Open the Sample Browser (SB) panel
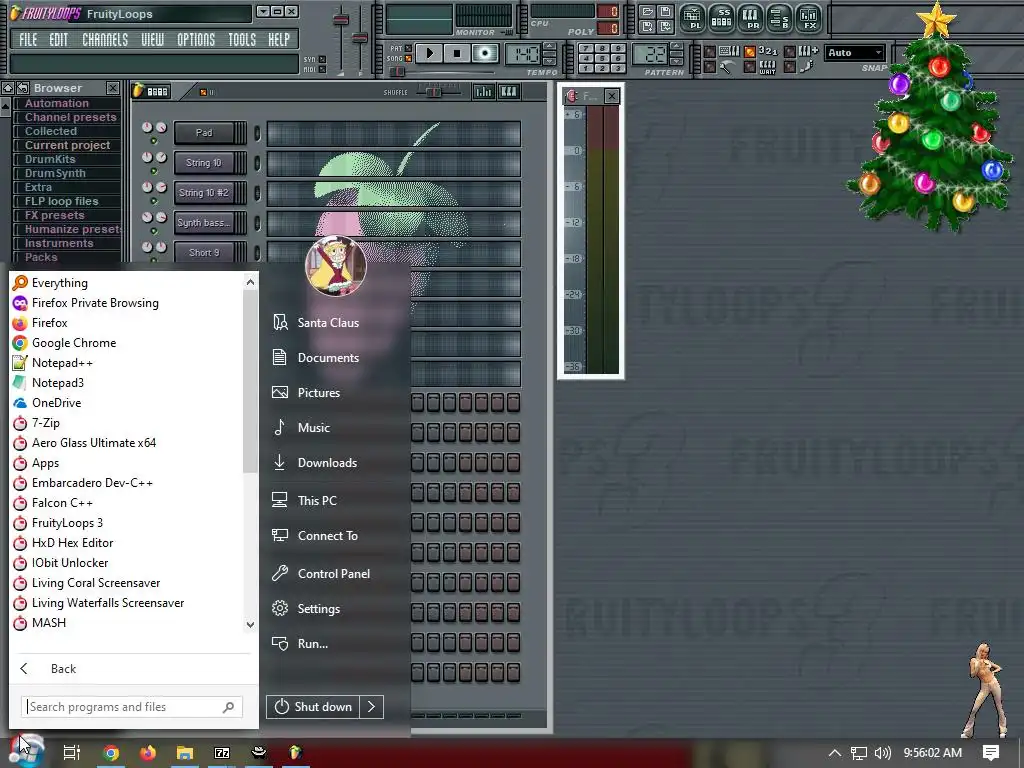This screenshot has width=1024, height=768. [x=779, y=17]
